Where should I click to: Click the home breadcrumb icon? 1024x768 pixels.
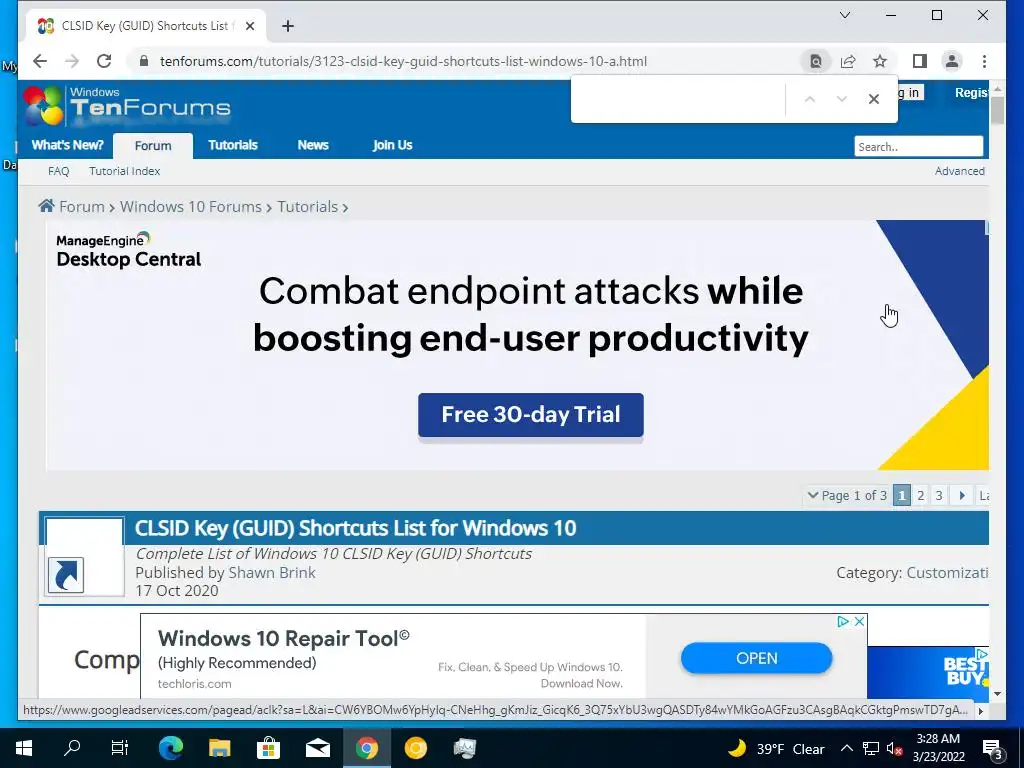tap(46, 206)
